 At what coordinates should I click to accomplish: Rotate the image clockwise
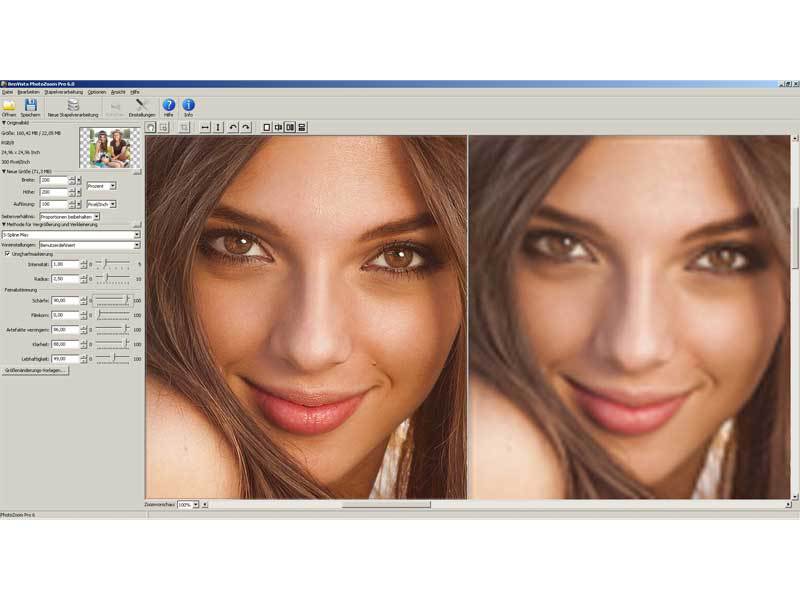click(x=246, y=127)
